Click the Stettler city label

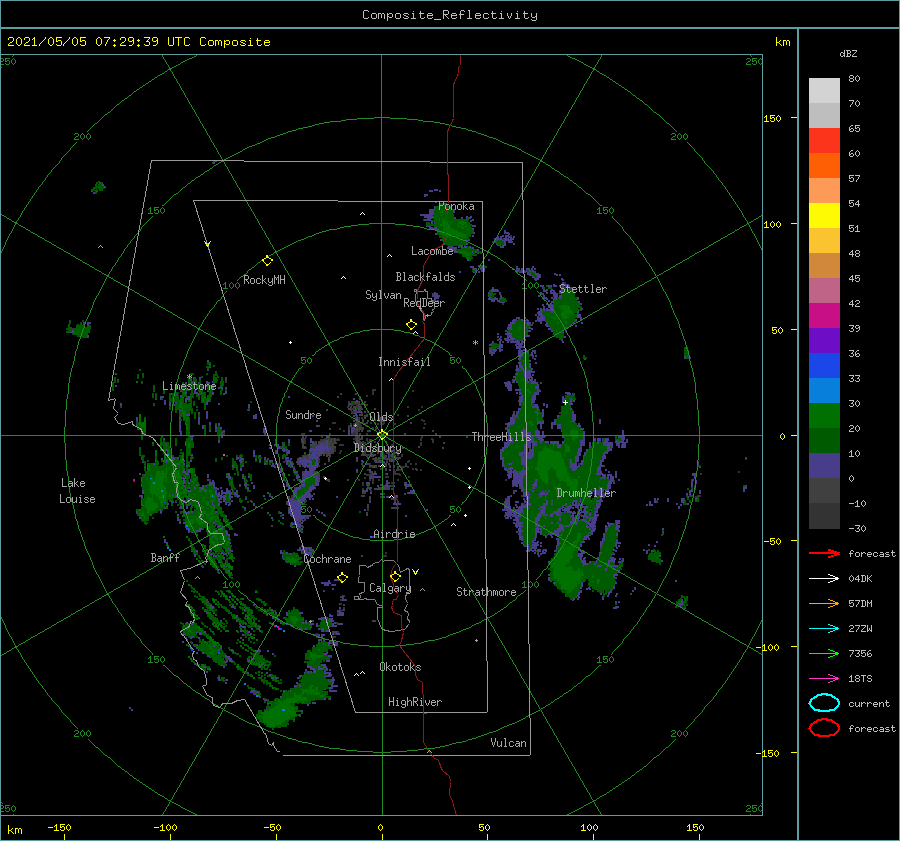583,289
